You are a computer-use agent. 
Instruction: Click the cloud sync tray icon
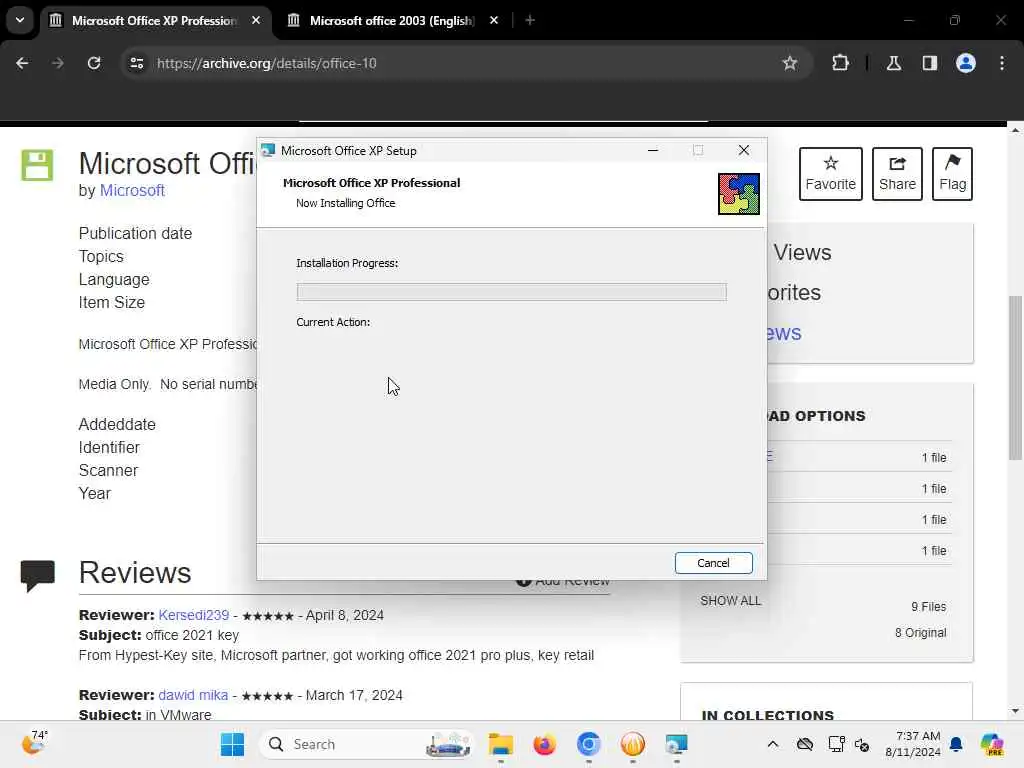[x=805, y=744]
